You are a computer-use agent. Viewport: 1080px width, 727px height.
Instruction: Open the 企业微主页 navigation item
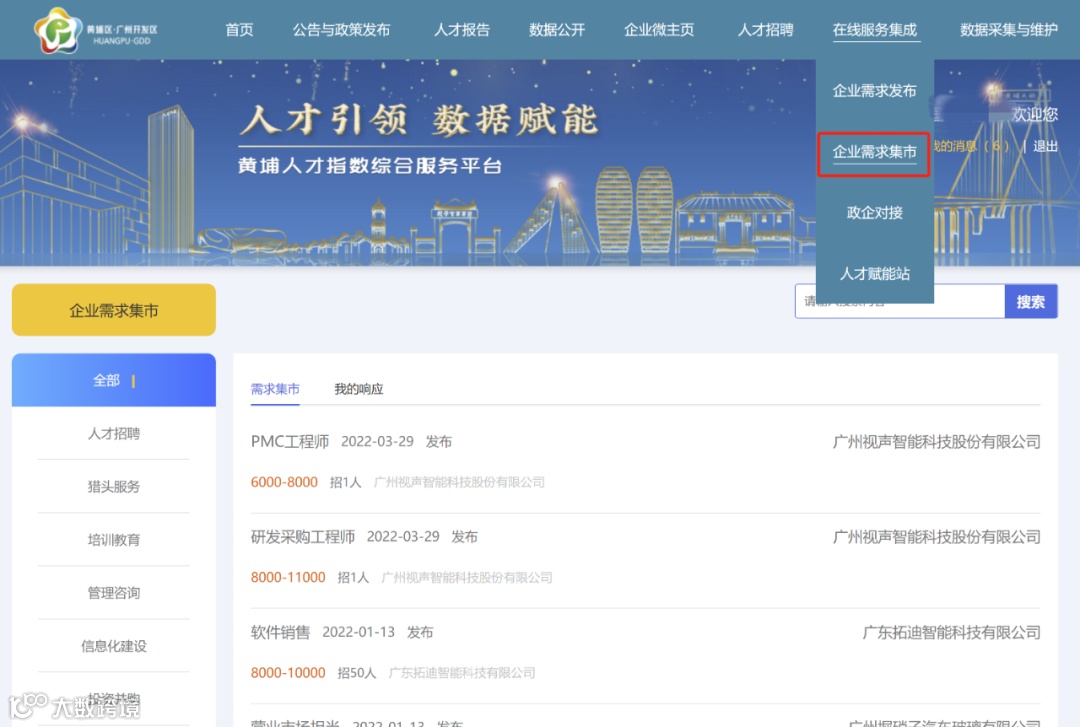[x=658, y=30]
